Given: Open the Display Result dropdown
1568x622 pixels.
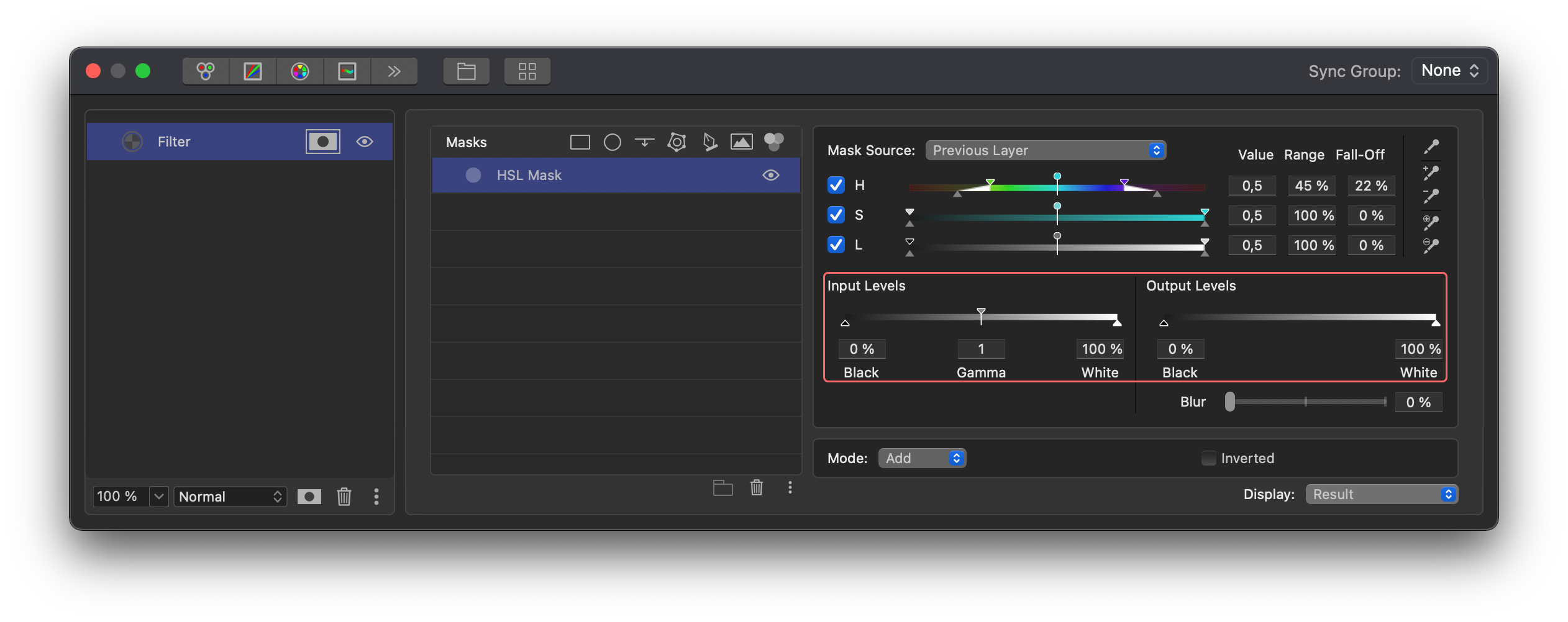Looking at the screenshot, I should coord(1382,494).
